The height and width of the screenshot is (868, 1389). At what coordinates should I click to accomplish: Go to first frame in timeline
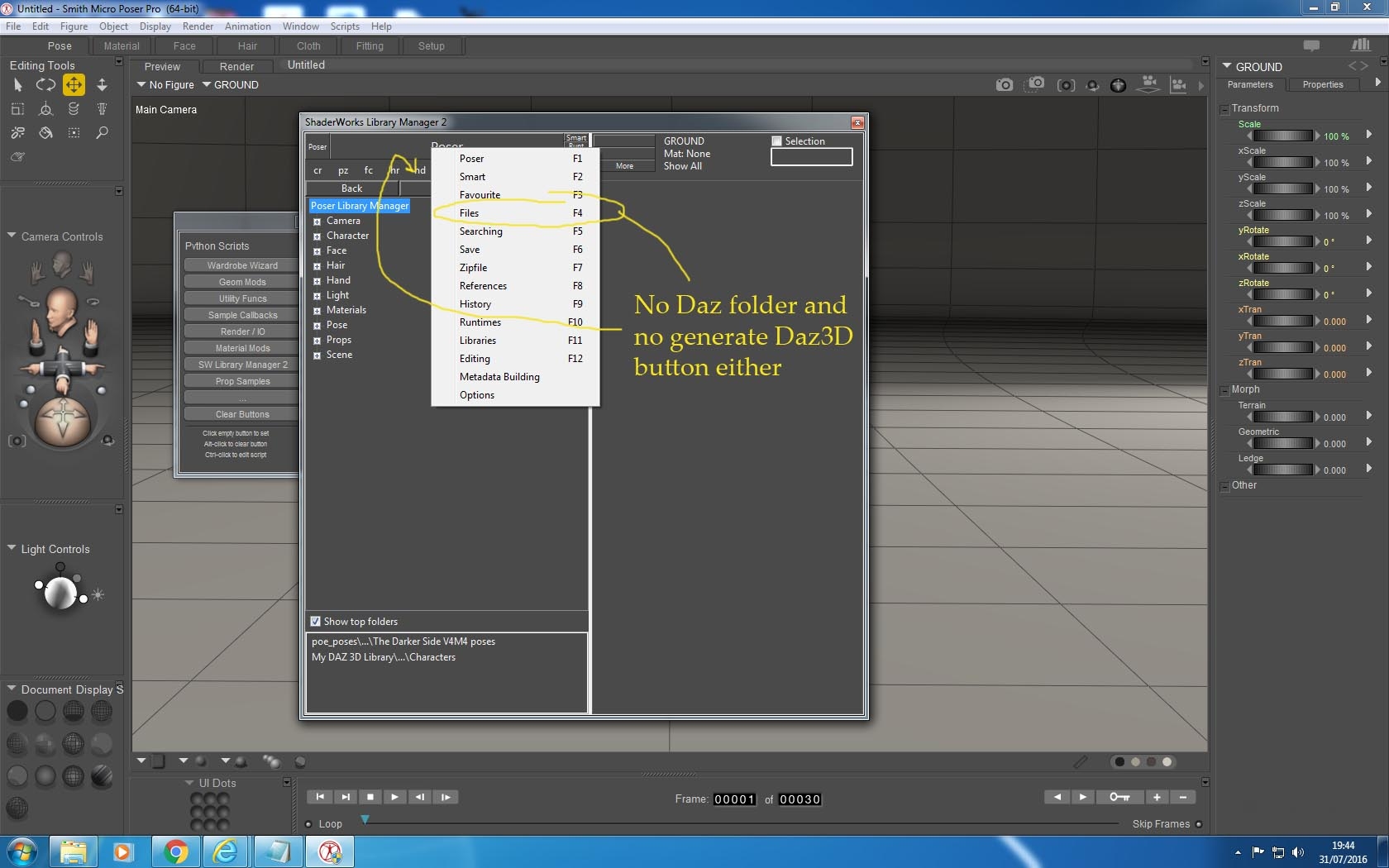pos(320,797)
